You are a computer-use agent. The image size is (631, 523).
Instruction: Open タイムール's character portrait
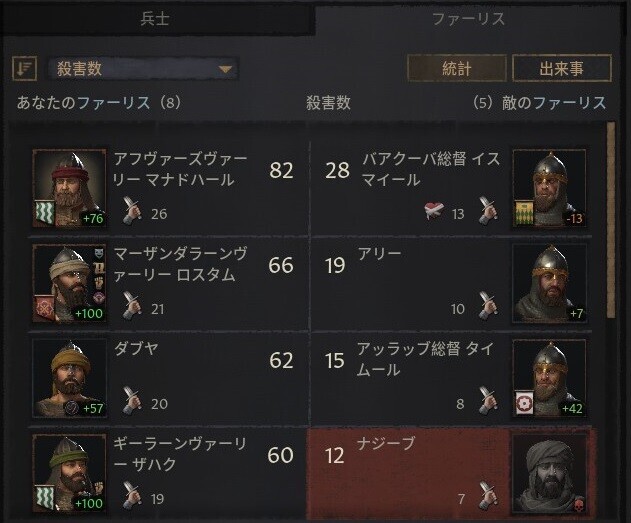point(549,378)
